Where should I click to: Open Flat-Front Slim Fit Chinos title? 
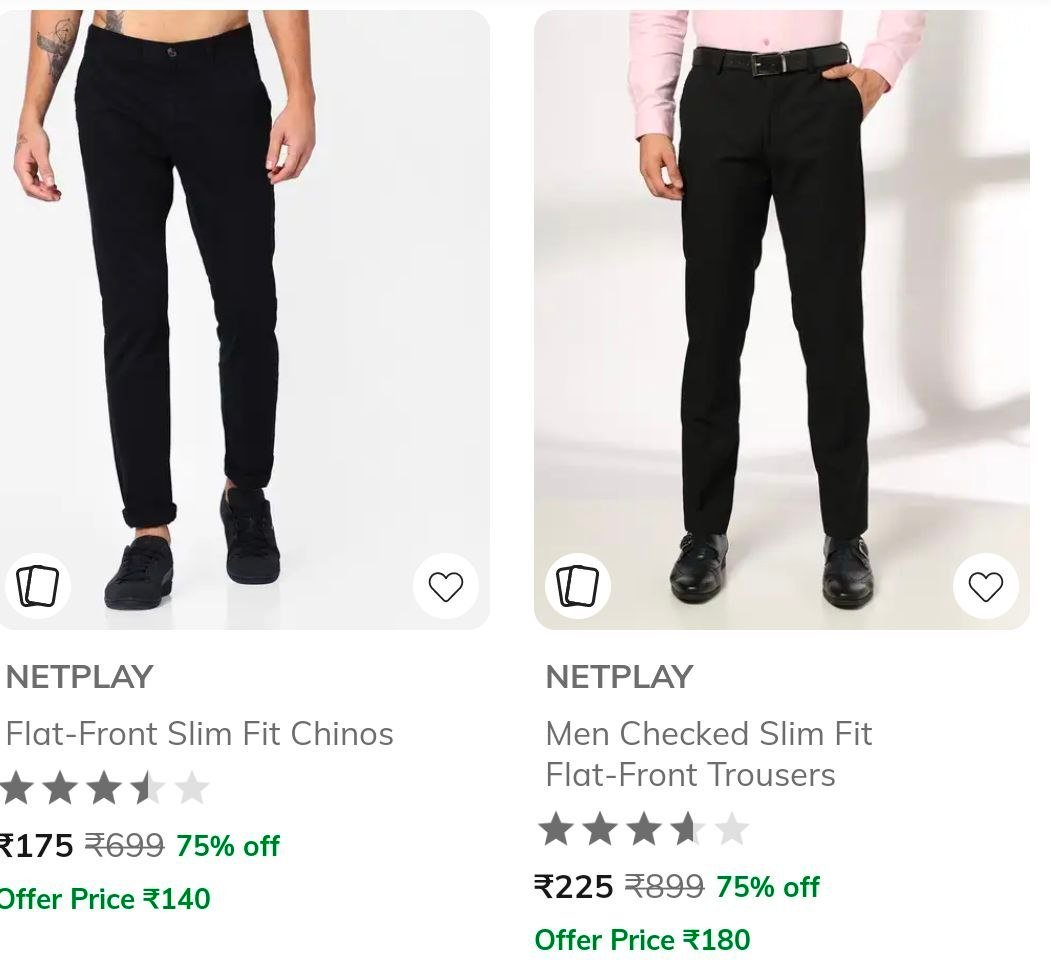point(200,733)
